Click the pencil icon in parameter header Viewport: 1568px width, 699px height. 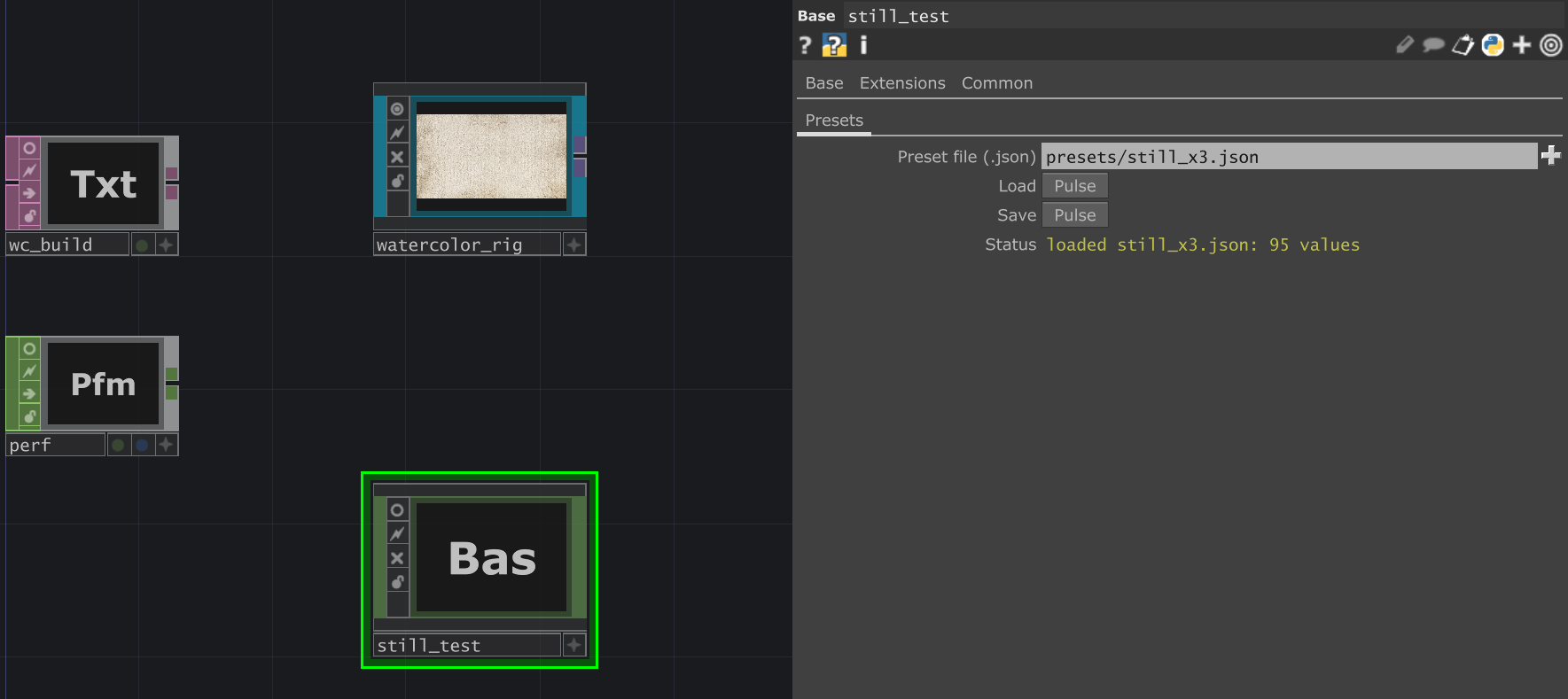click(x=1405, y=45)
